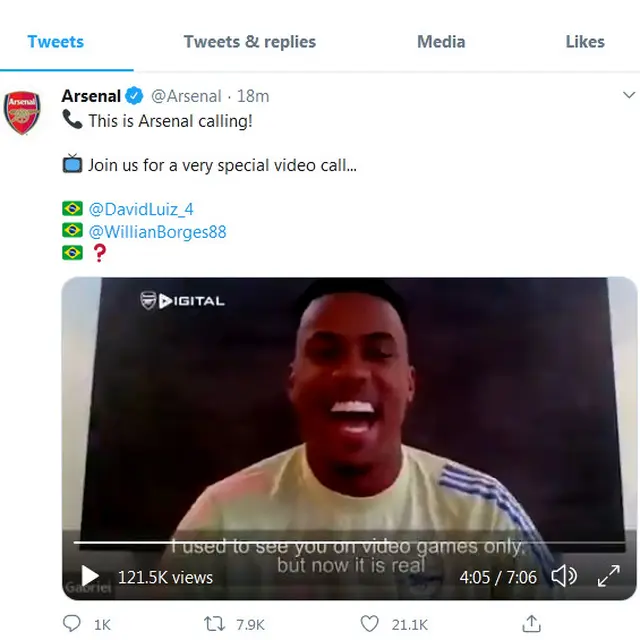The image size is (640, 640).
Task: Mute the video volume speaker icon
Action: 564,576
